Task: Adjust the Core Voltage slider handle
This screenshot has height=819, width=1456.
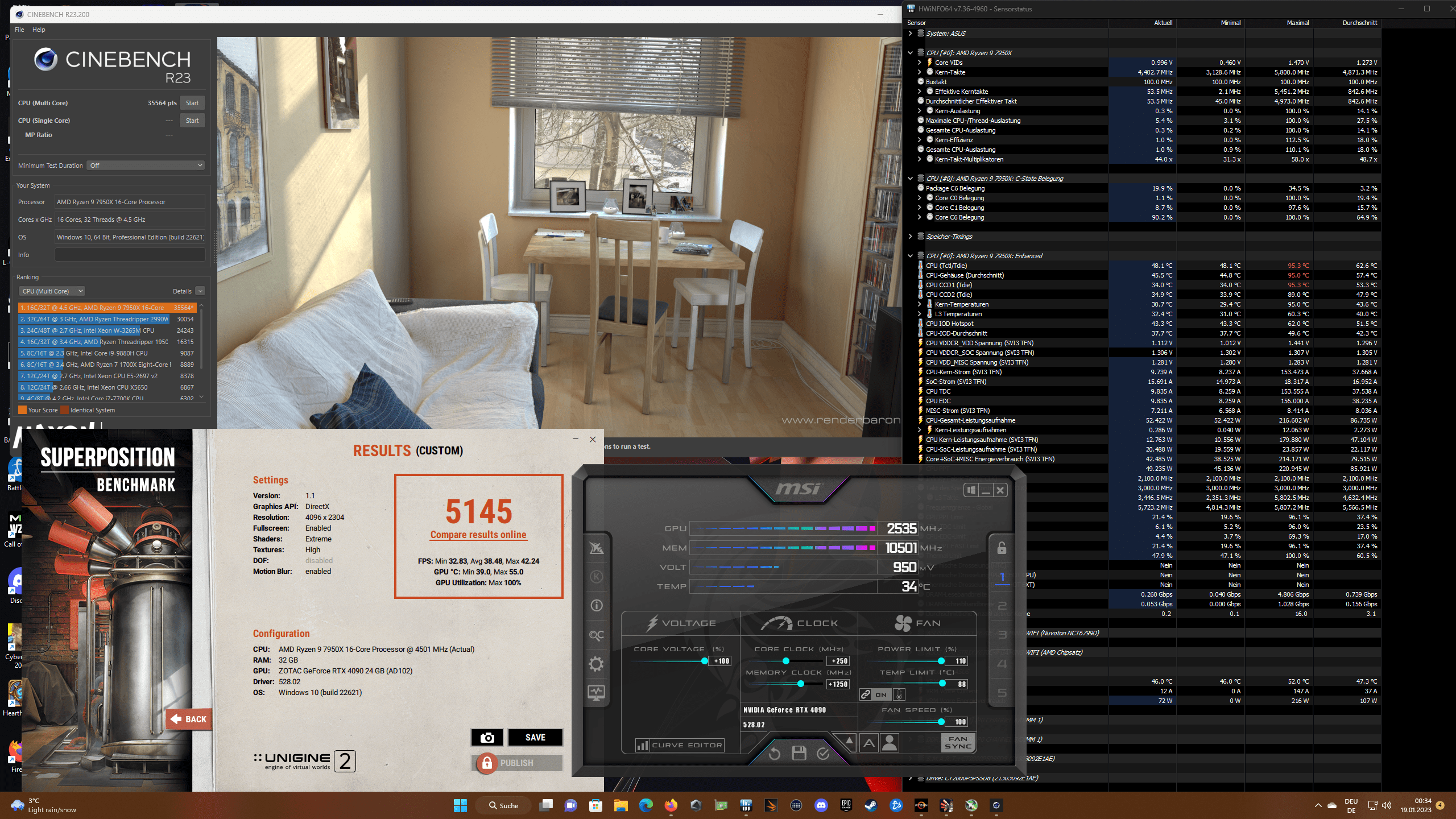Action: coord(705,661)
